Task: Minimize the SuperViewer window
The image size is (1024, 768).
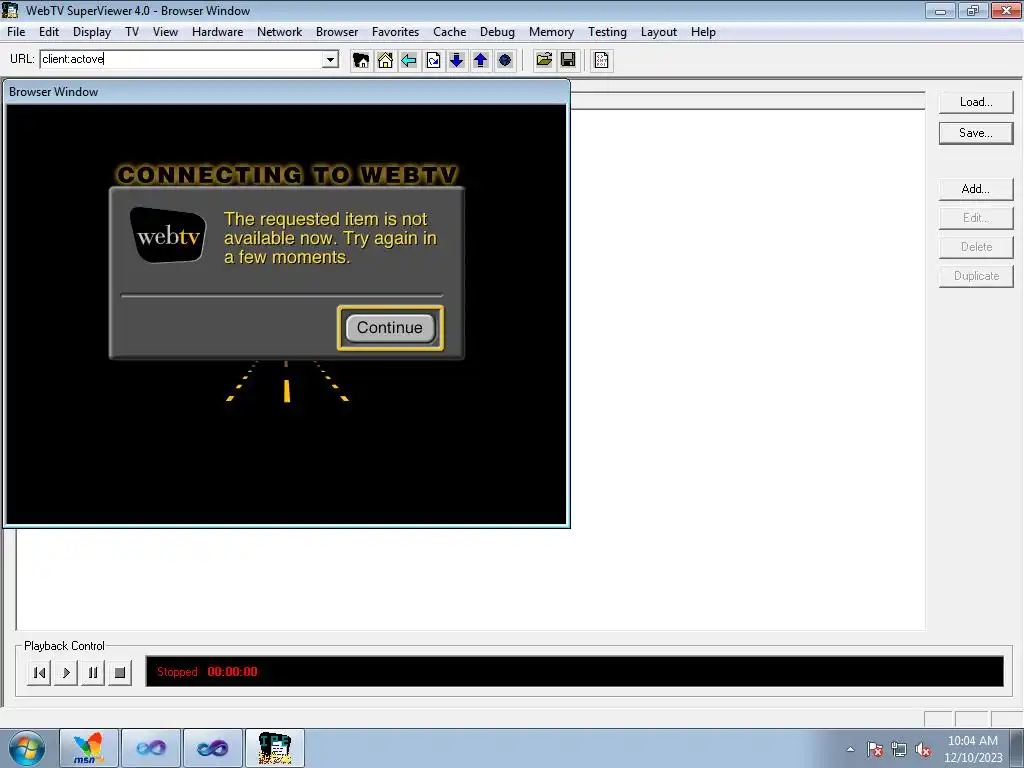Action: coord(940,10)
